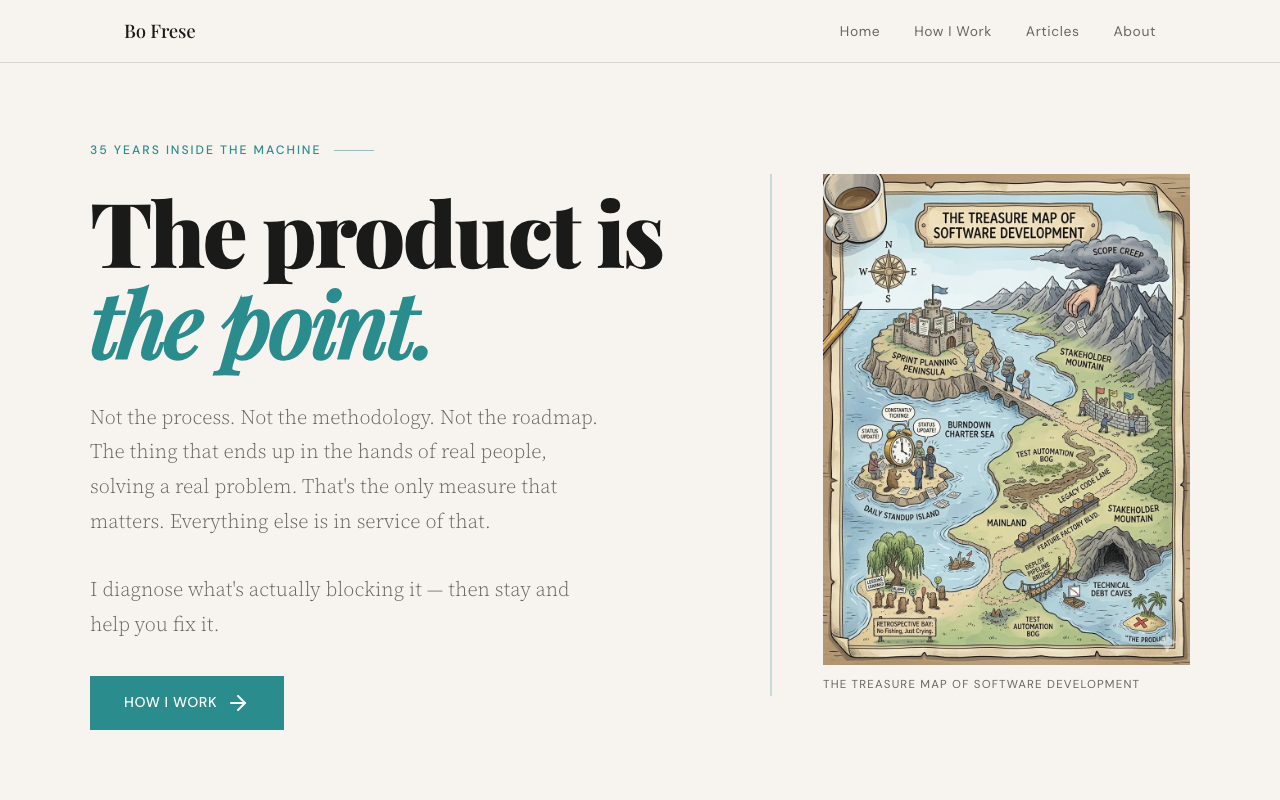Click the conveyor belt on Feature Factory Blvd

click(x=1058, y=521)
